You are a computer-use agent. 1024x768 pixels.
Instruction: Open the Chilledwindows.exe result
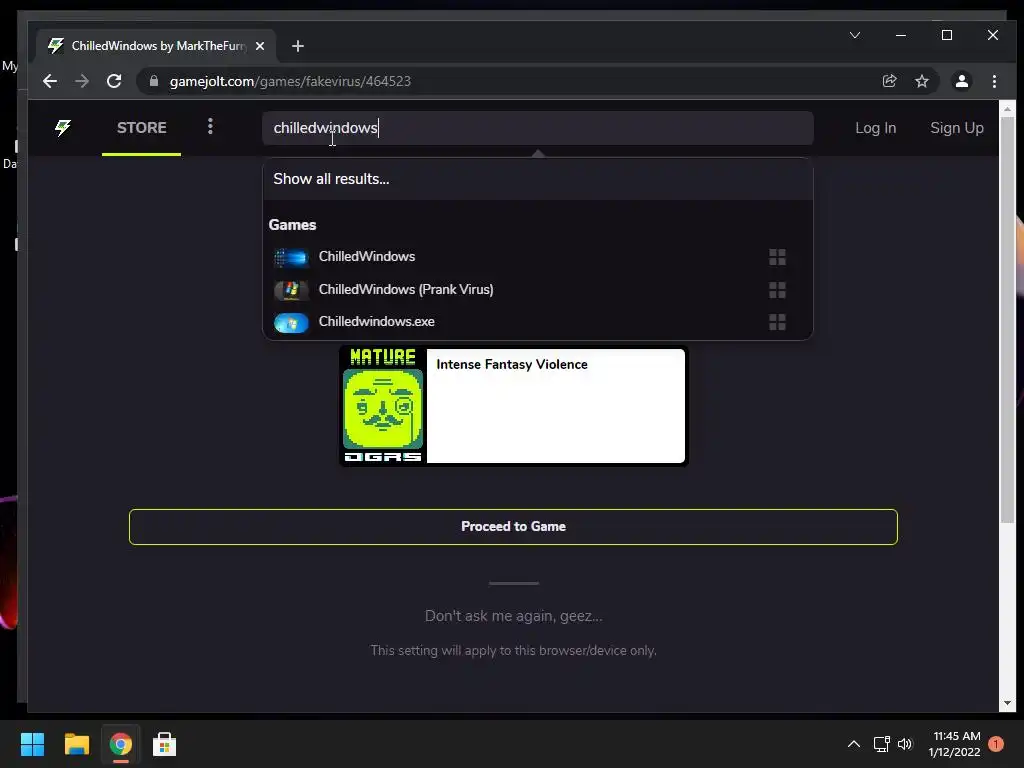(x=537, y=321)
